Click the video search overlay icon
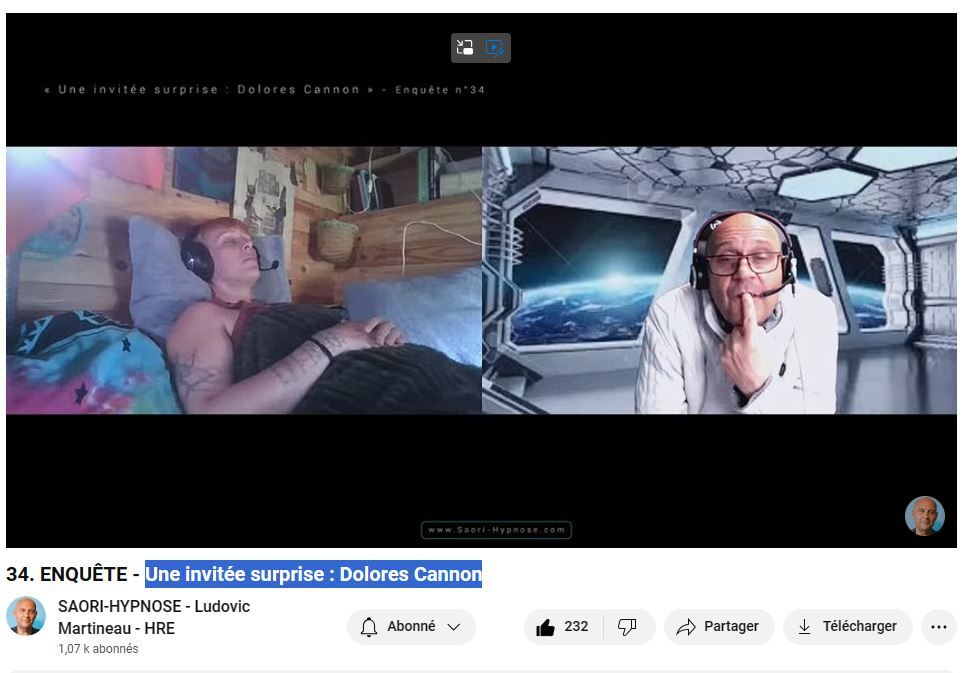 point(495,48)
